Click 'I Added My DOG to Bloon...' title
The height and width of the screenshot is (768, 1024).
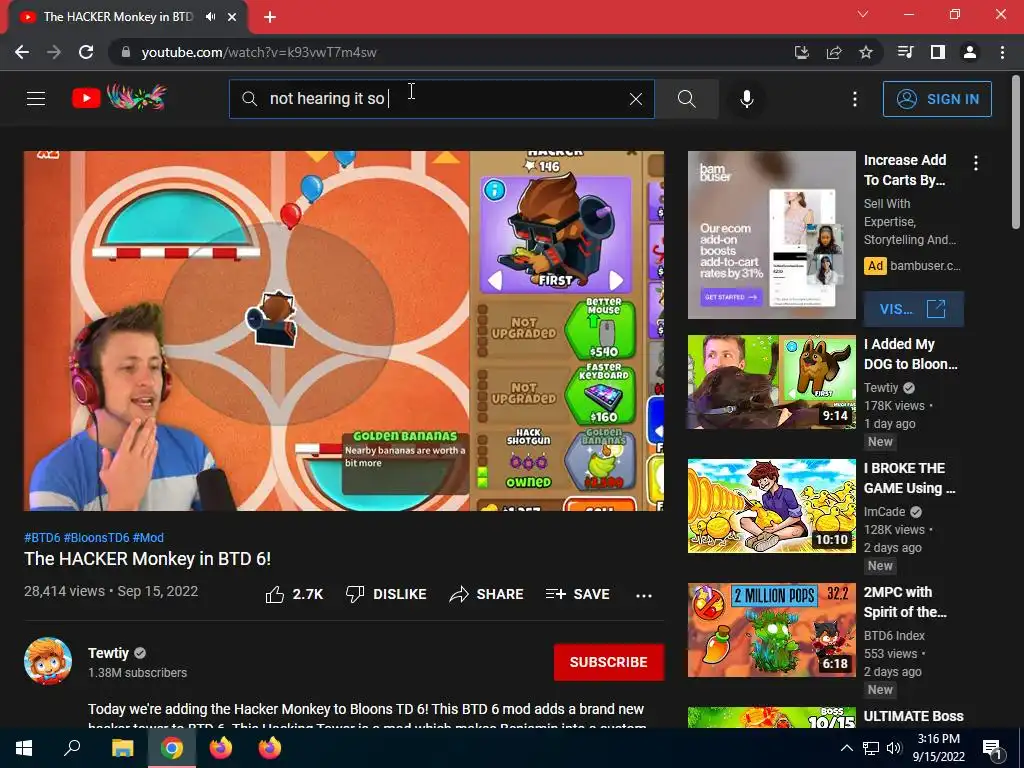910,354
